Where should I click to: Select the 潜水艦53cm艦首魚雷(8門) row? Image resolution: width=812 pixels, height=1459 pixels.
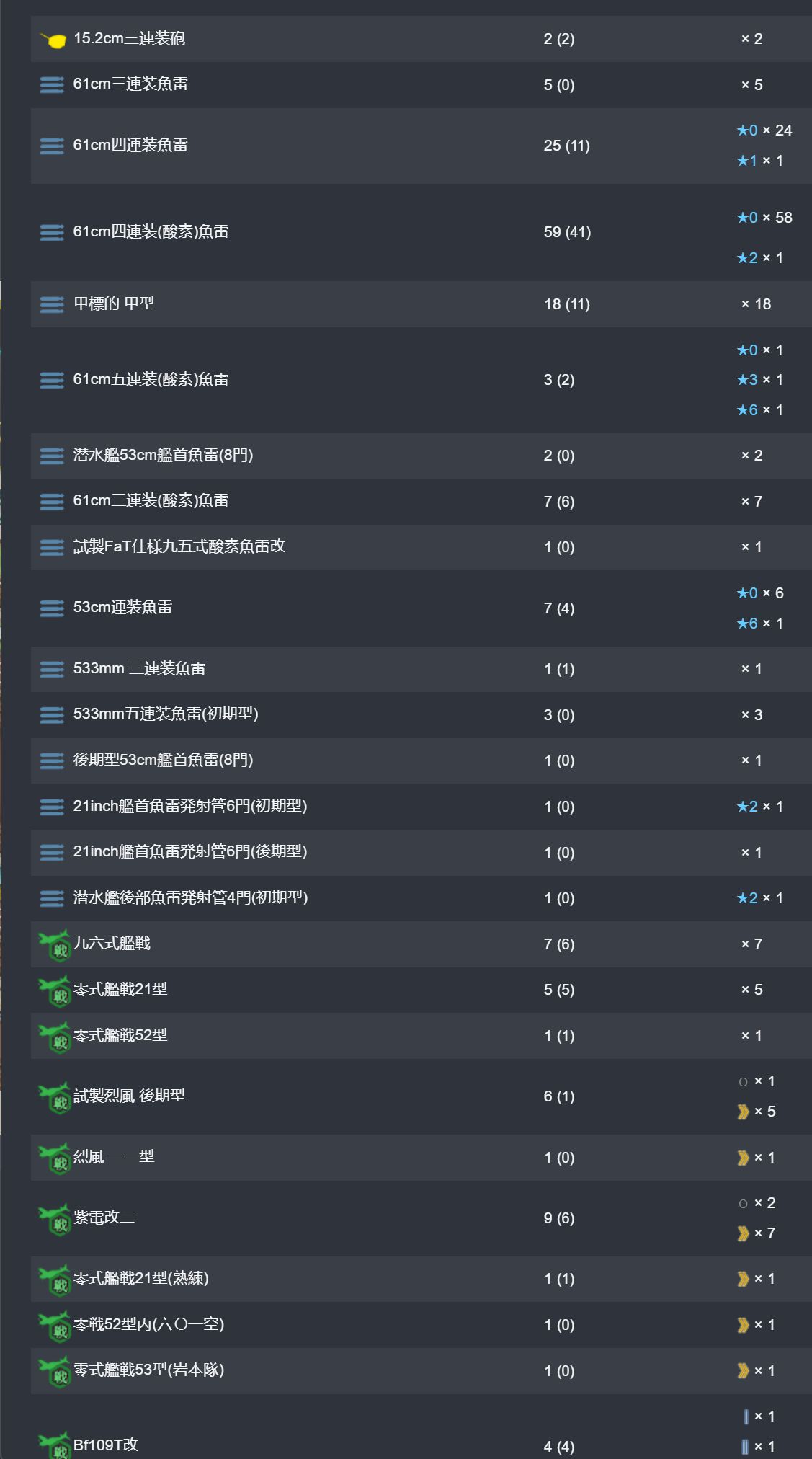tap(421, 456)
